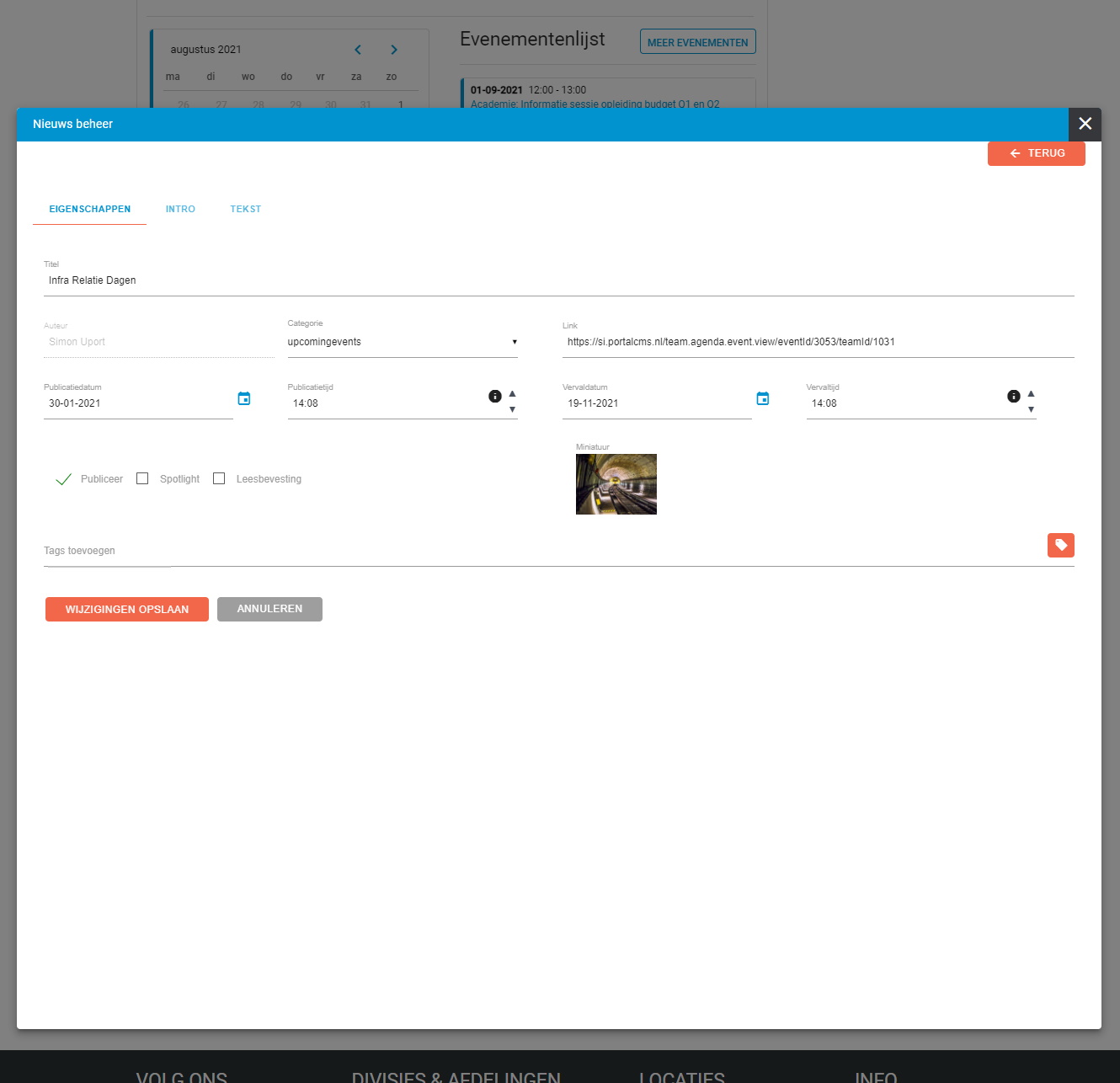
Task: Go to next month in calendar
Action: point(394,50)
